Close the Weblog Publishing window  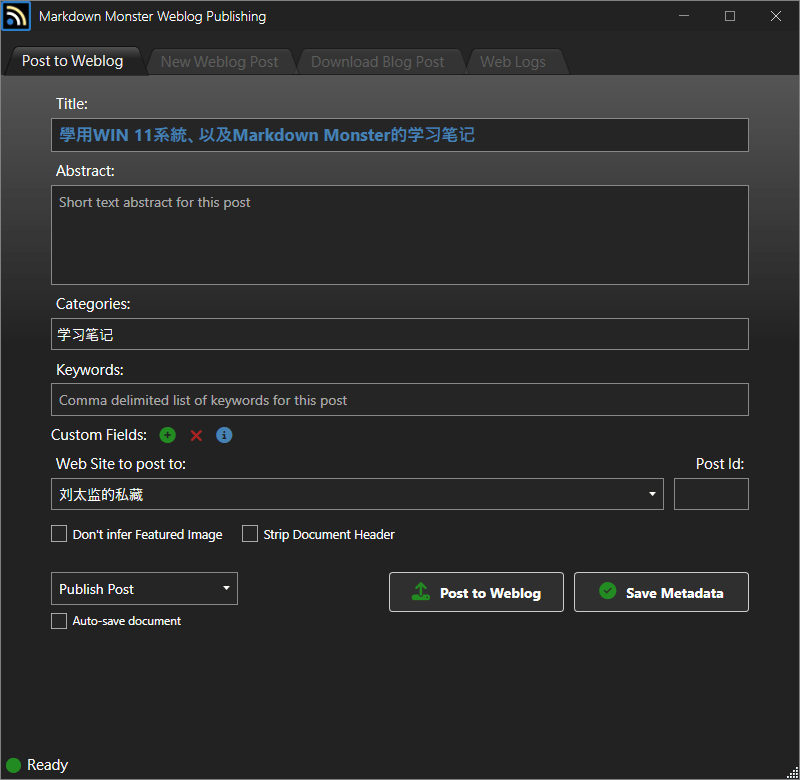(x=776, y=16)
